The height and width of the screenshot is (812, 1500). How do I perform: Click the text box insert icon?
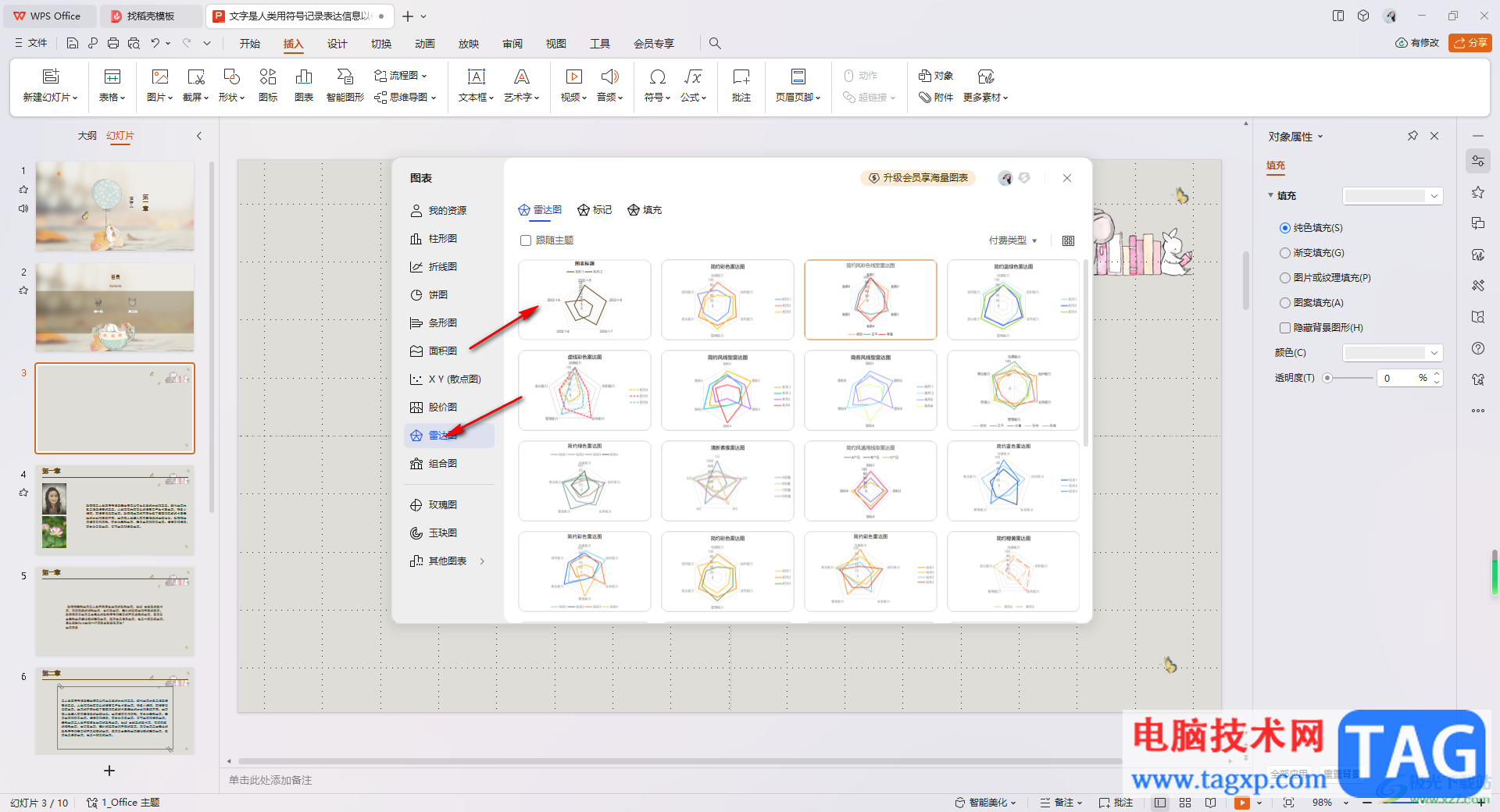476,77
